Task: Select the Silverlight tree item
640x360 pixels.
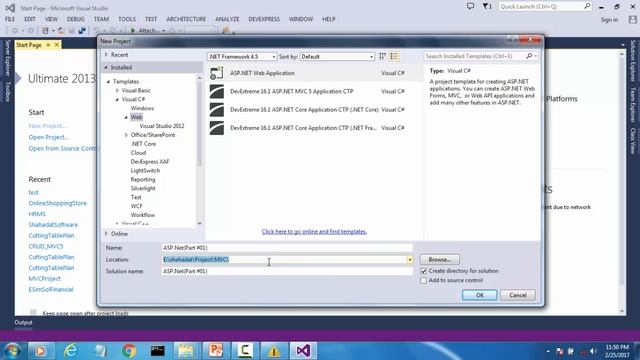Action: pyautogui.click(x=143, y=189)
